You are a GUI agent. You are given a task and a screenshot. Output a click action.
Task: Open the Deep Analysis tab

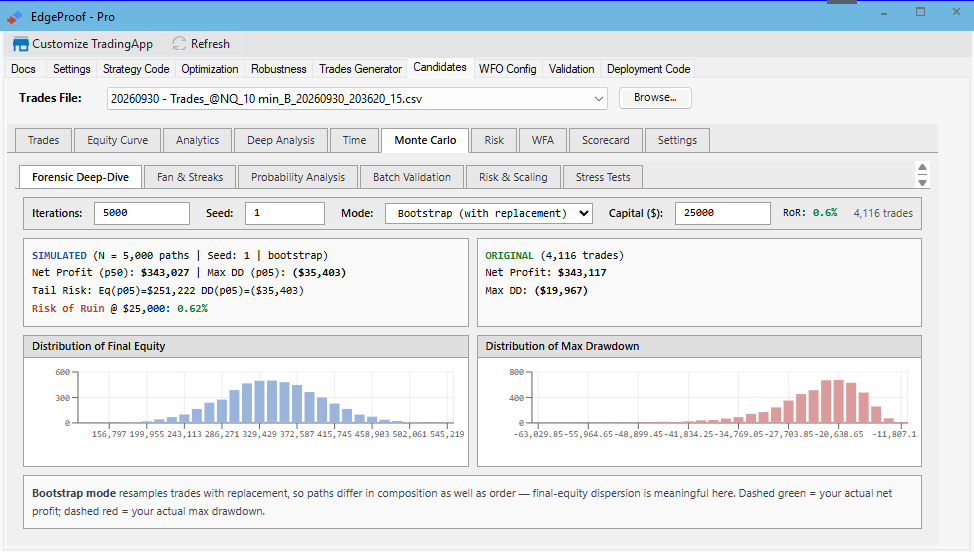click(x=281, y=140)
